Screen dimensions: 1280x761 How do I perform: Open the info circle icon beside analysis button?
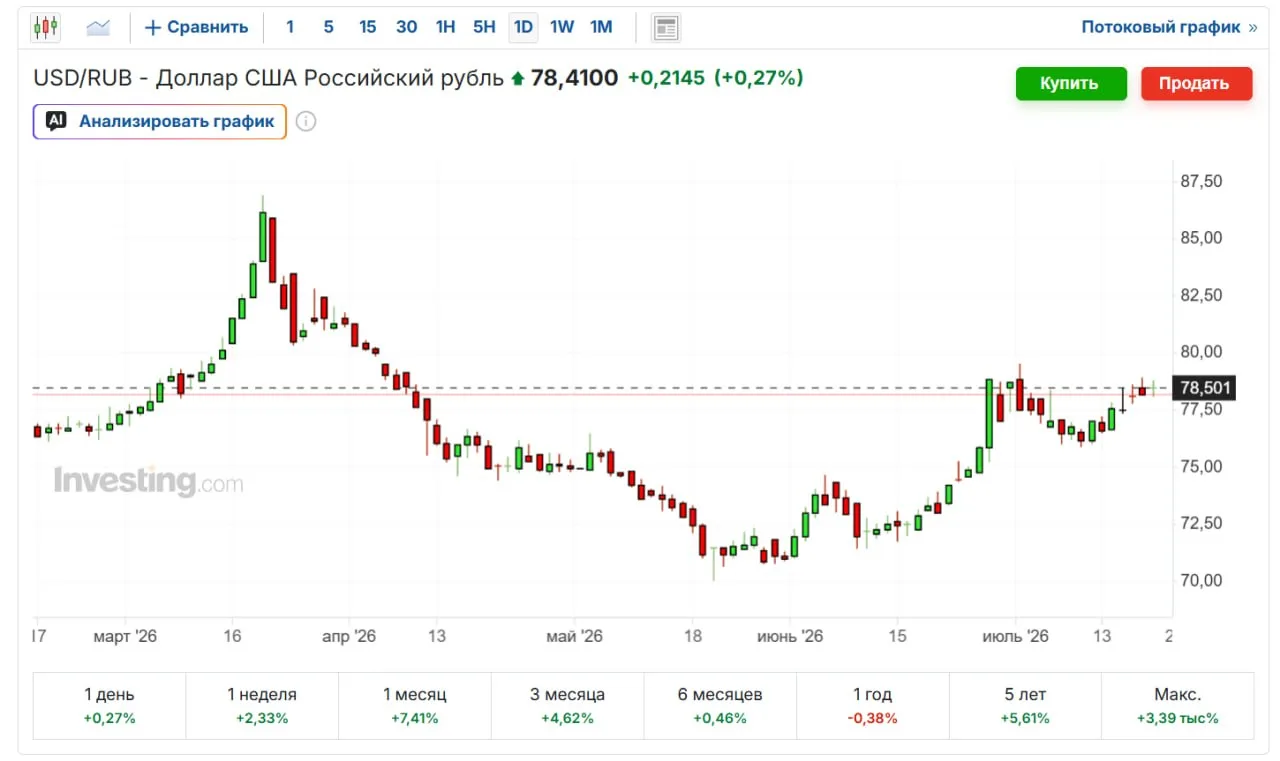pos(307,122)
